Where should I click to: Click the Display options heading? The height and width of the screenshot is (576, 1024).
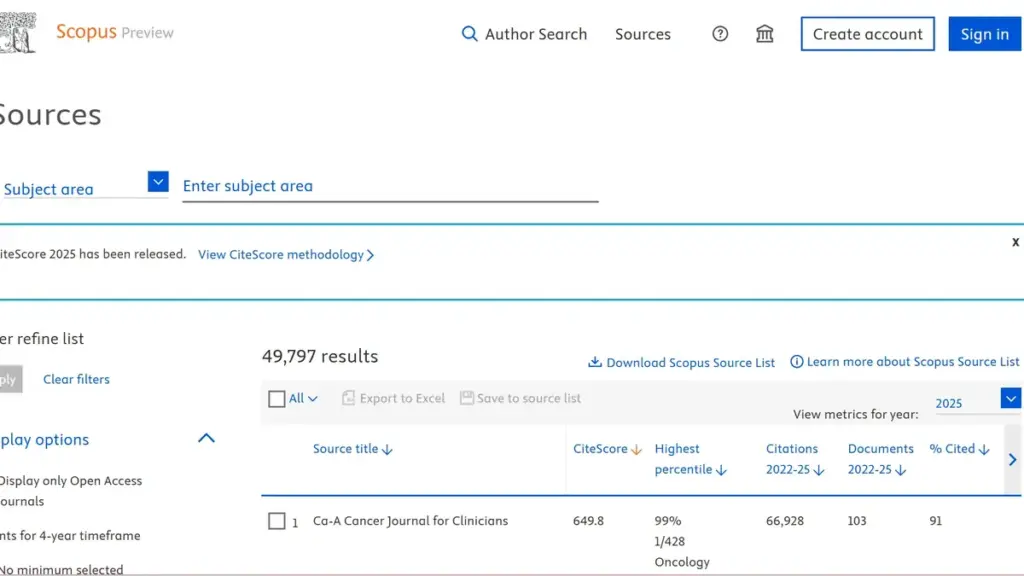[44, 440]
